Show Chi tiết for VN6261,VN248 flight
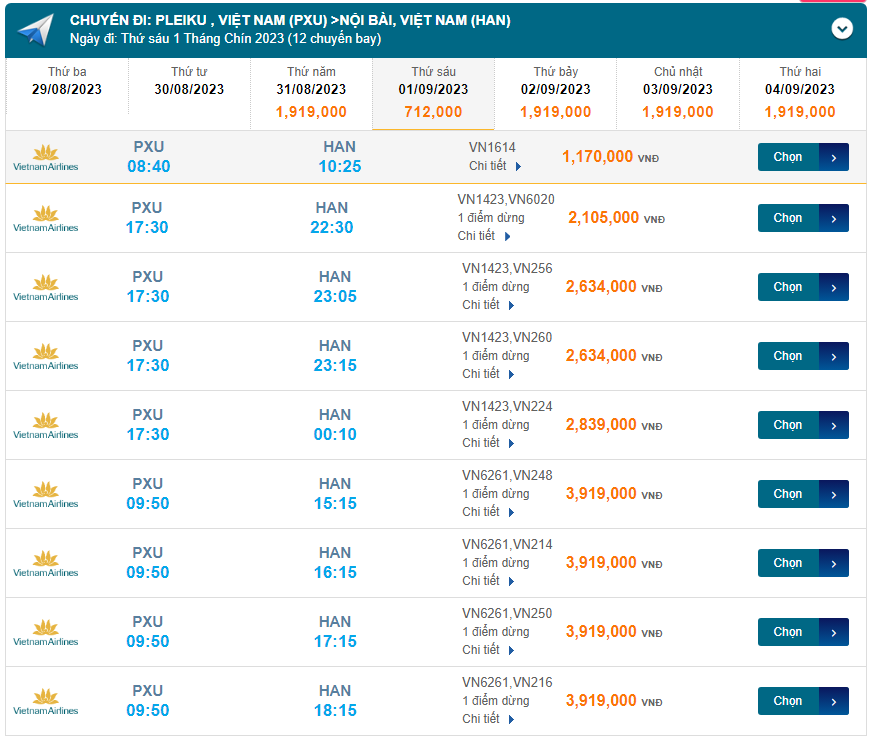This screenshot has width=873, height=745. click(x=488, y=512)
